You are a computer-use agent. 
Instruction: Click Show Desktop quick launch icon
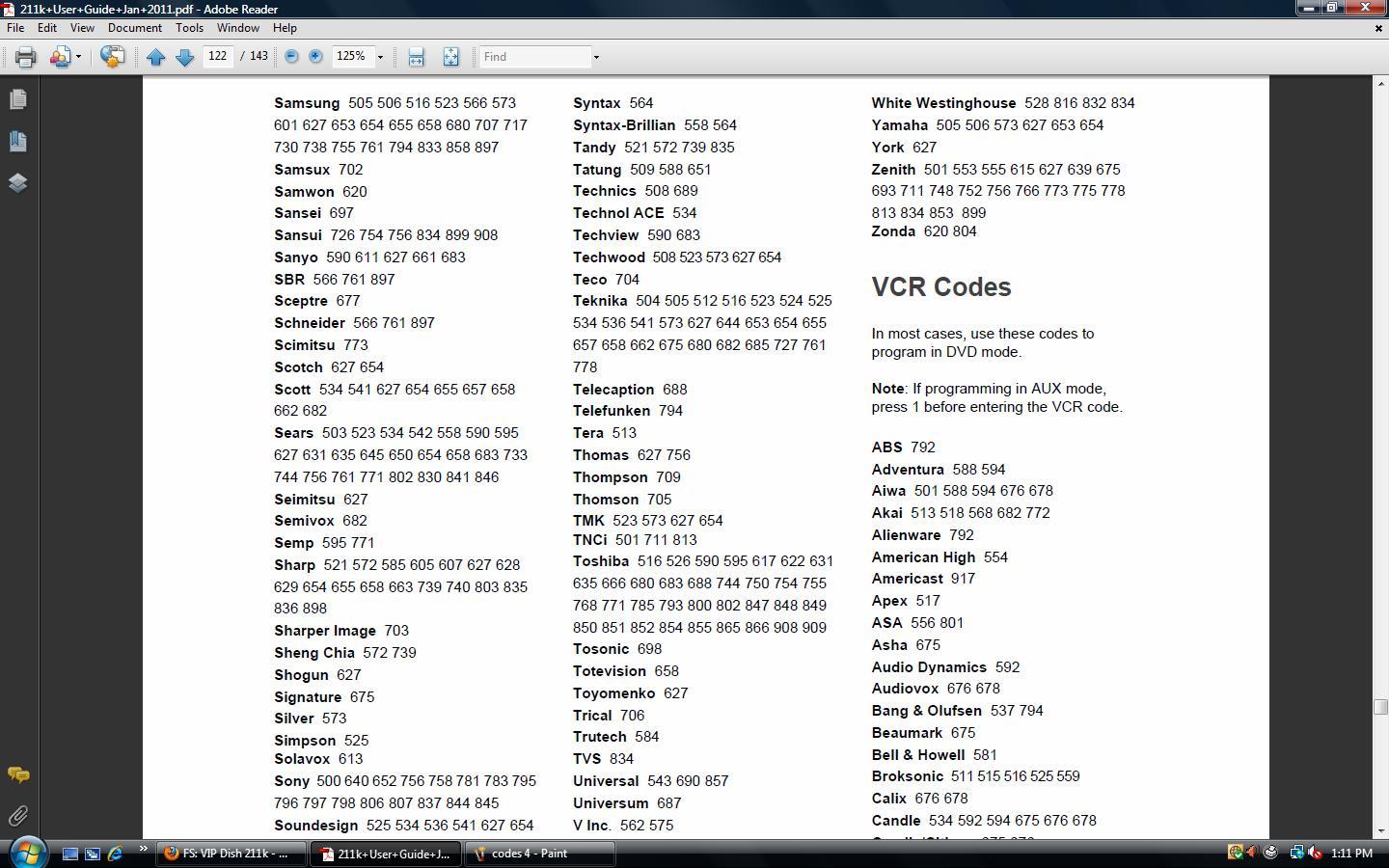click(70, 854)
